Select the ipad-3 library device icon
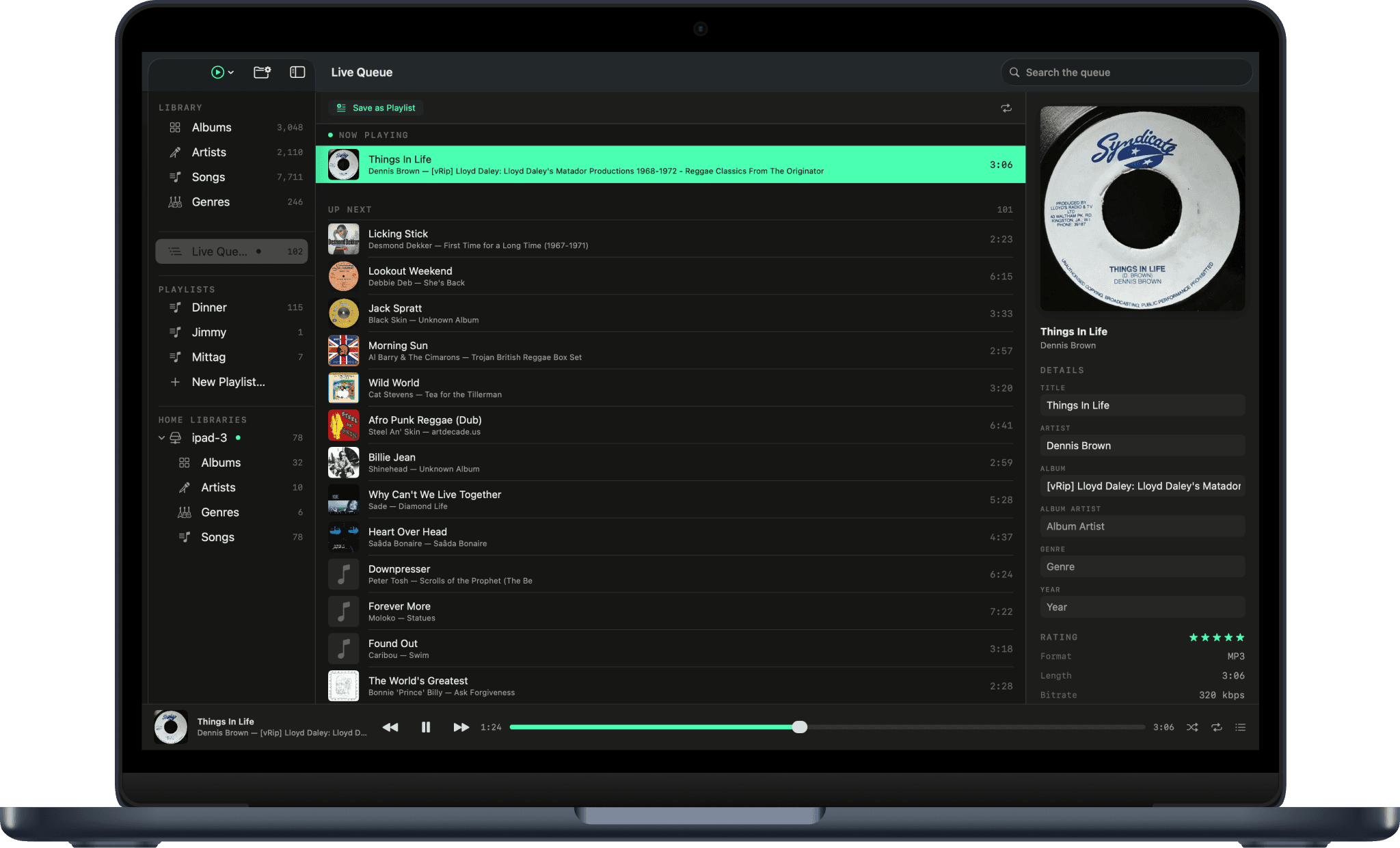This screenshot has width=1400, height=848. click(x=176, y=438)
